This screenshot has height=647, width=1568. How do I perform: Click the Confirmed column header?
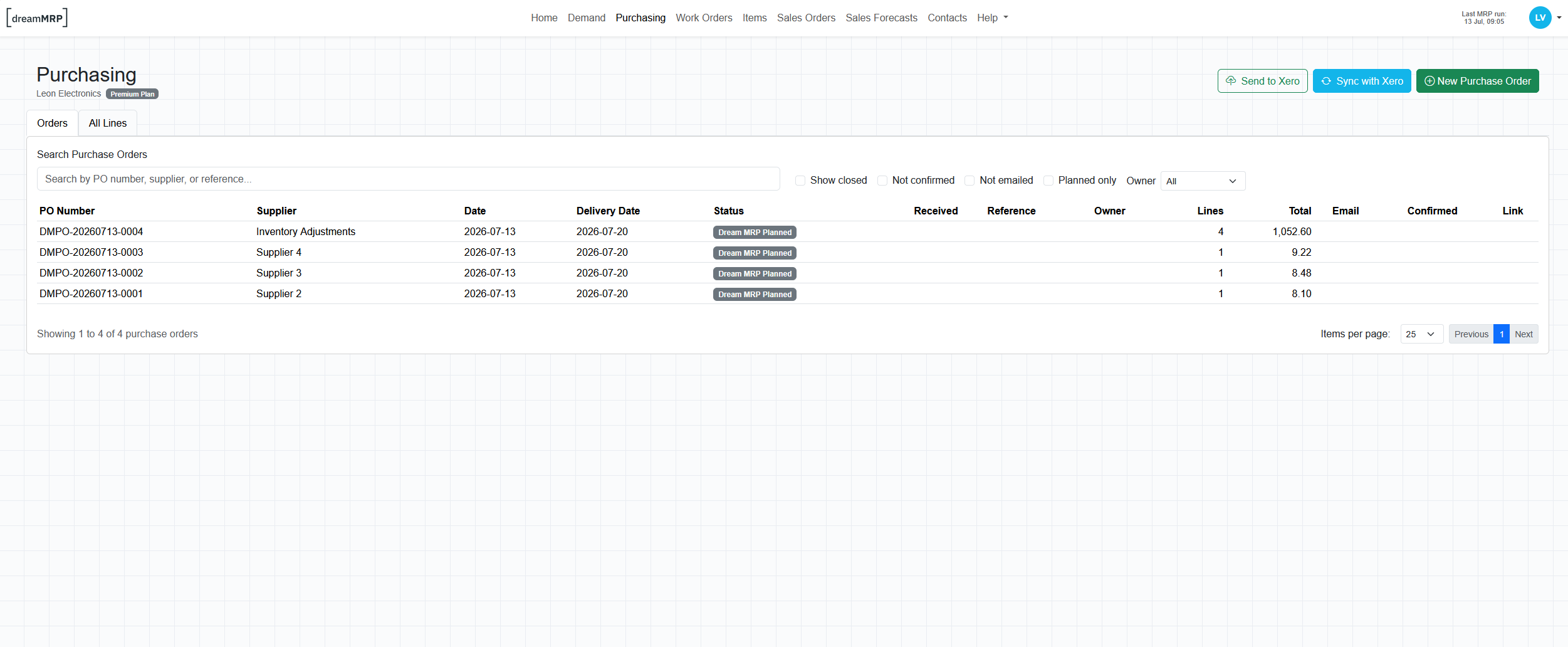(x=1432, y=211)
